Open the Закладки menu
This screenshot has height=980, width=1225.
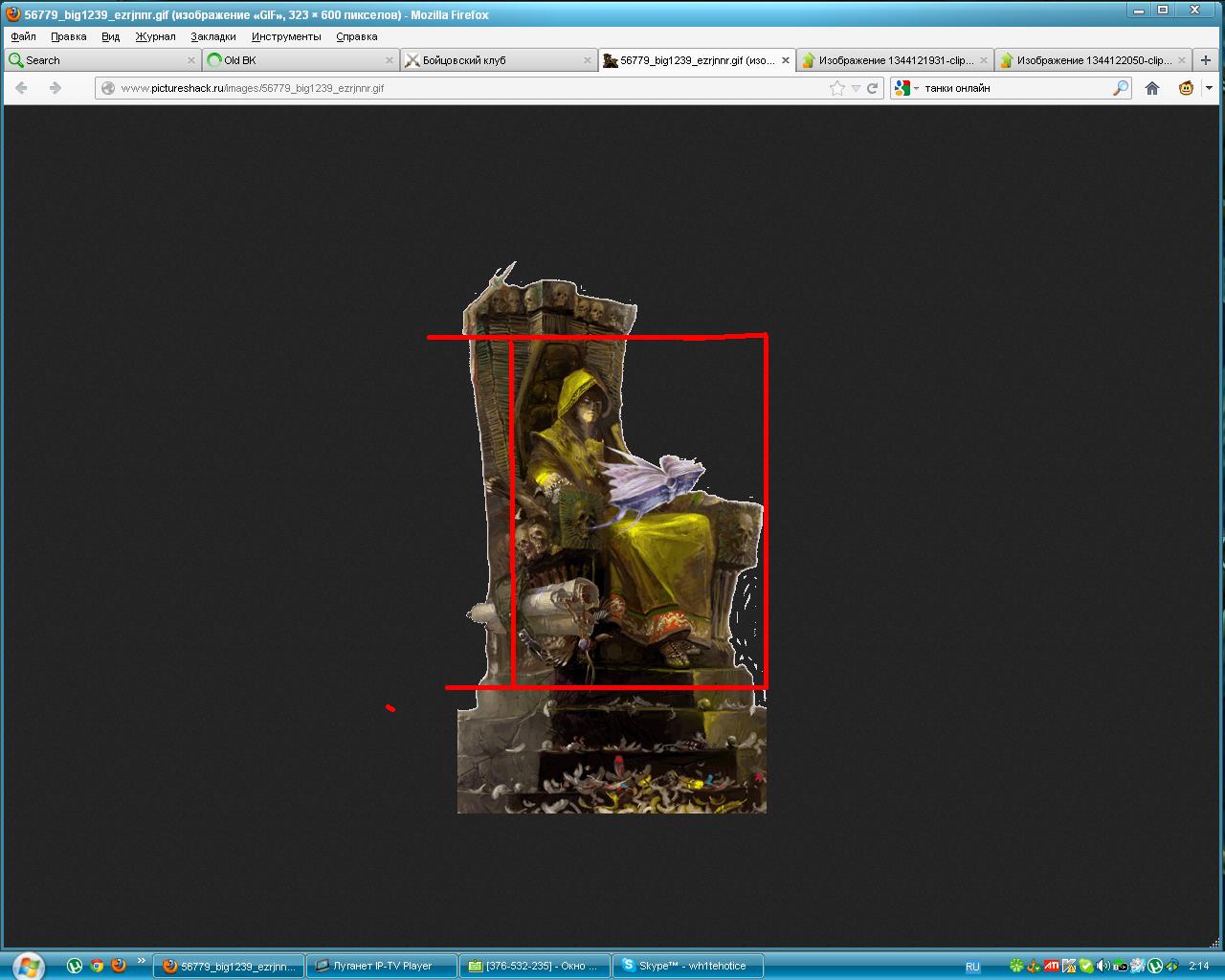(x=213, y=36)
